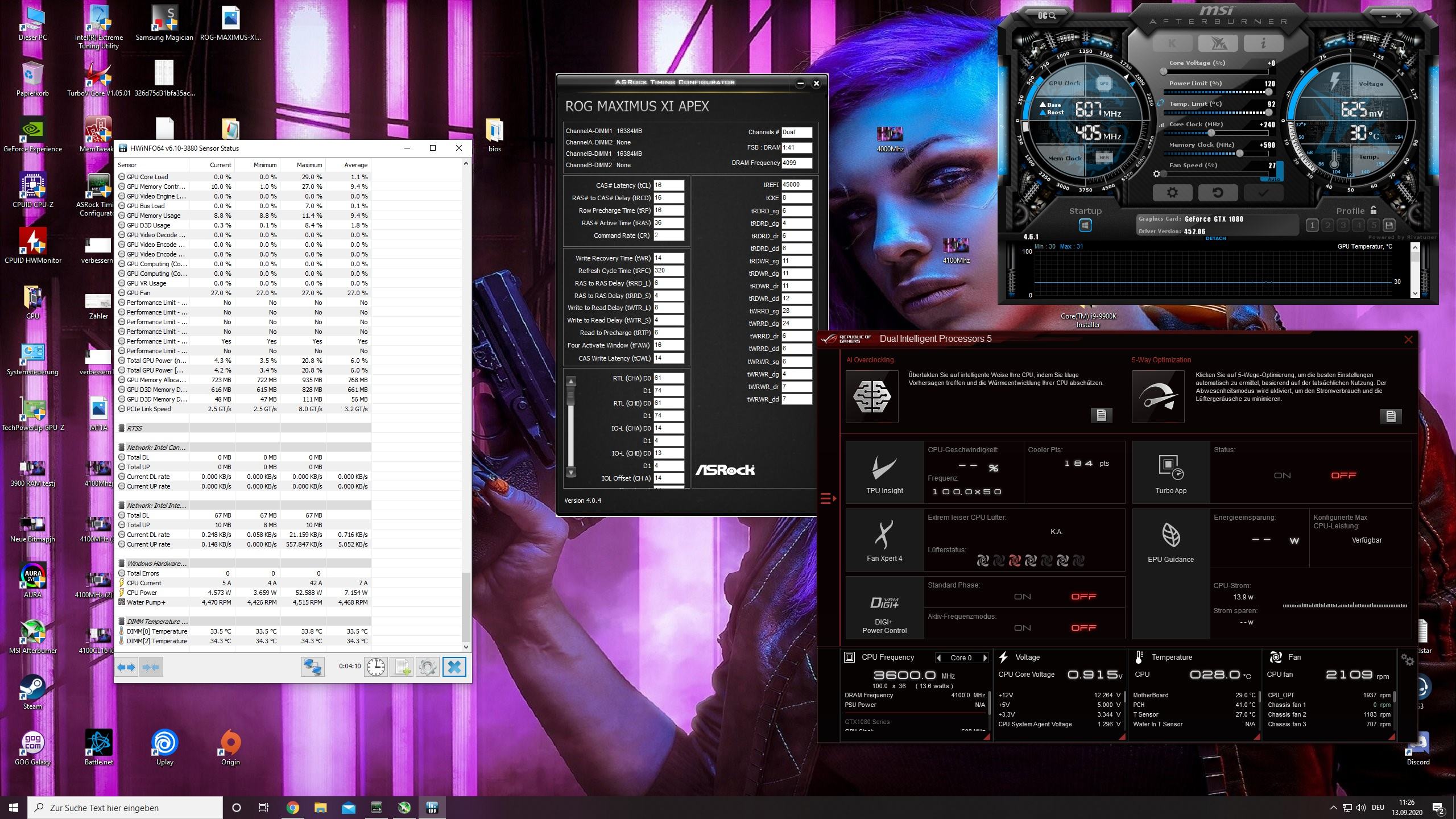This screenshot has height=819, width=1456.
Task: Switch Standard Phase to ON
Action: [1022, 597]
